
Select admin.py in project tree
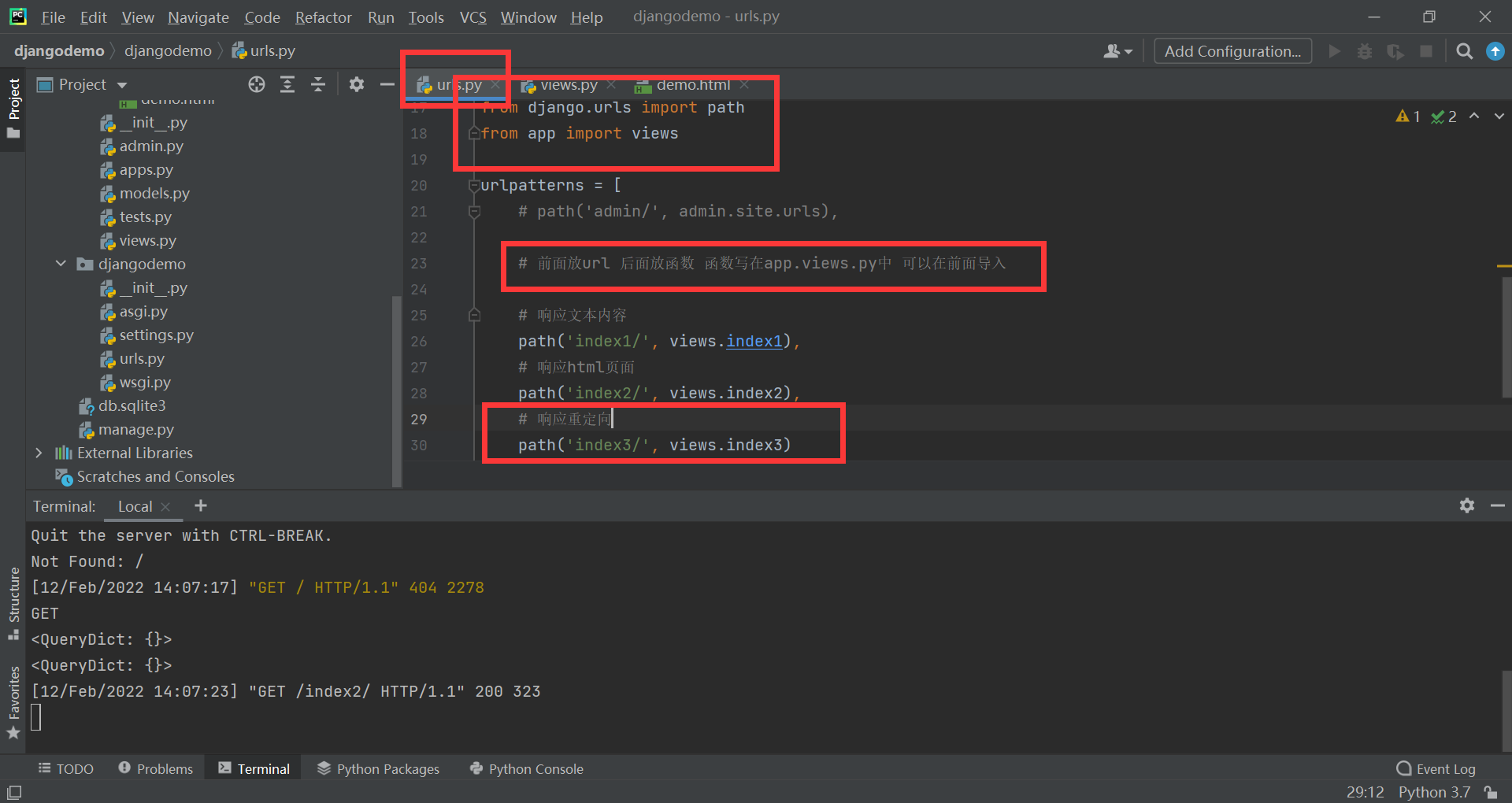[151, 146]
